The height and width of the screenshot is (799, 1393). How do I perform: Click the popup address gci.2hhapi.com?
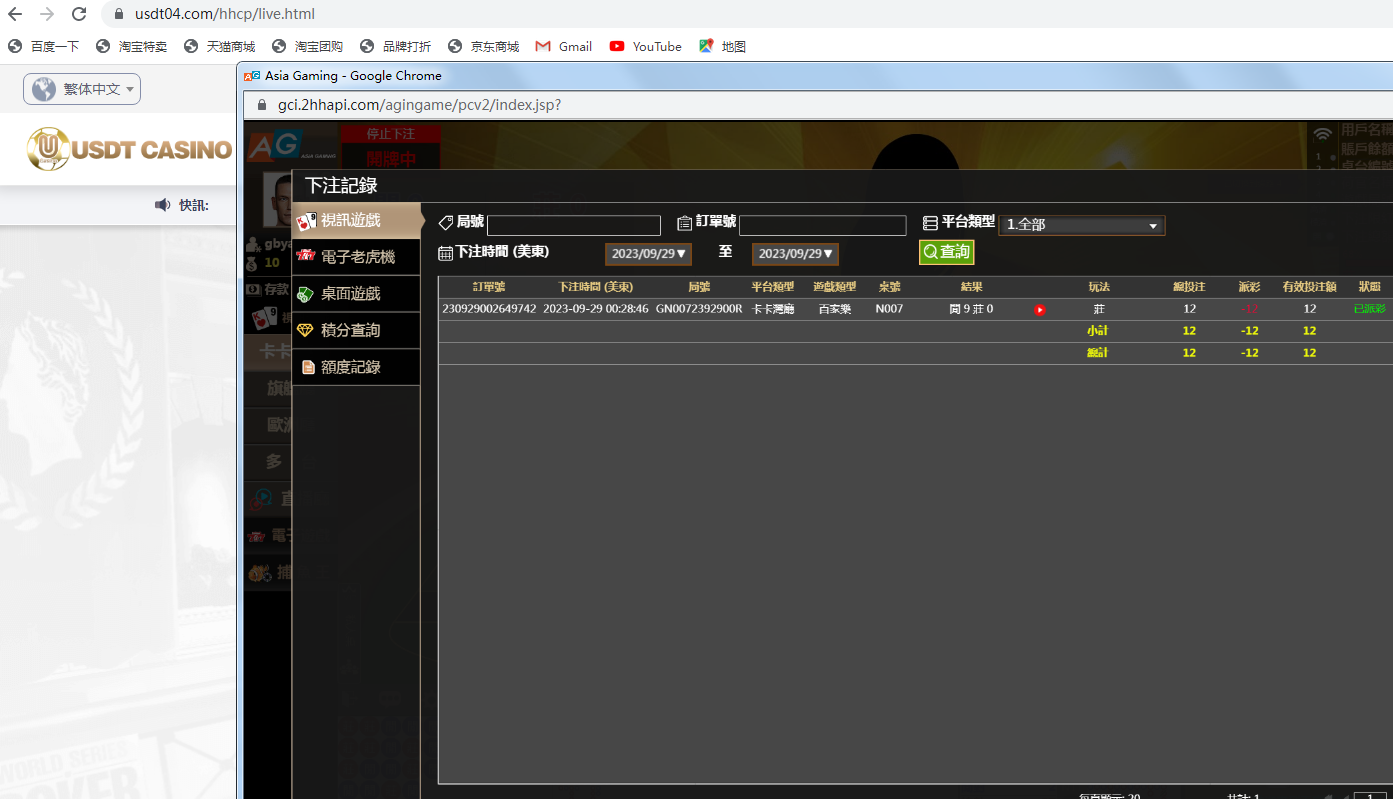[x=418, y=105]
